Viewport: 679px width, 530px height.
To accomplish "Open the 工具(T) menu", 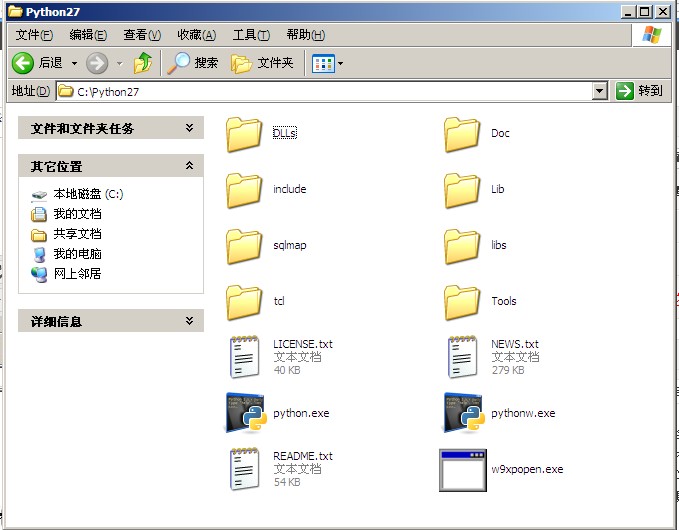I will coord(251,35).
